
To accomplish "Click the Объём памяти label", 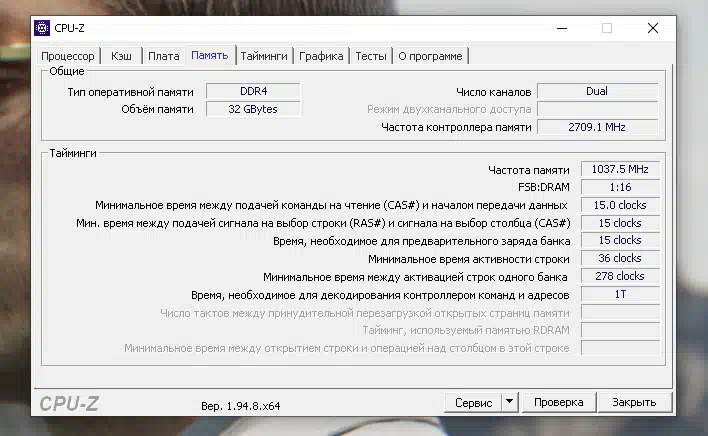I will (157, 109).
